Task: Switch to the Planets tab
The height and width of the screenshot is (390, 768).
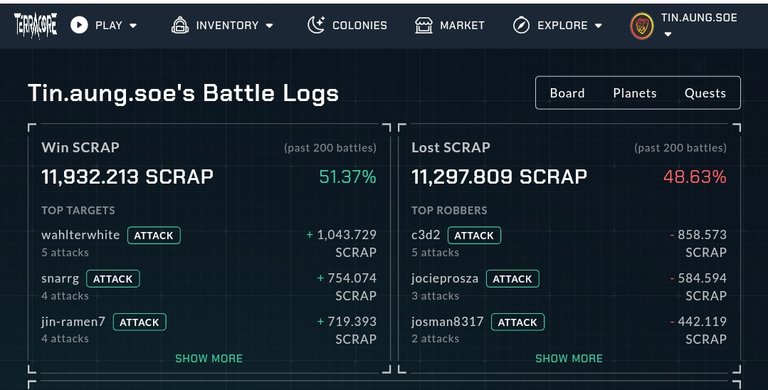Action: 635,93
